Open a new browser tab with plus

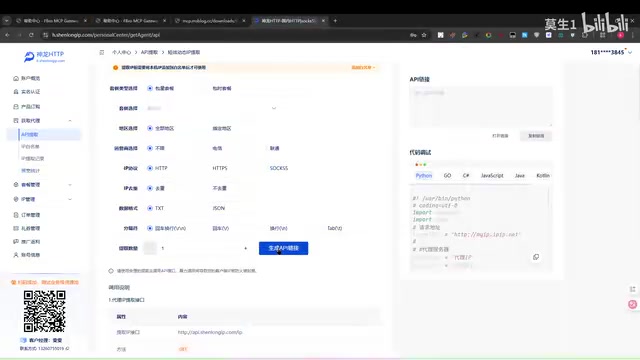[335, 20]
